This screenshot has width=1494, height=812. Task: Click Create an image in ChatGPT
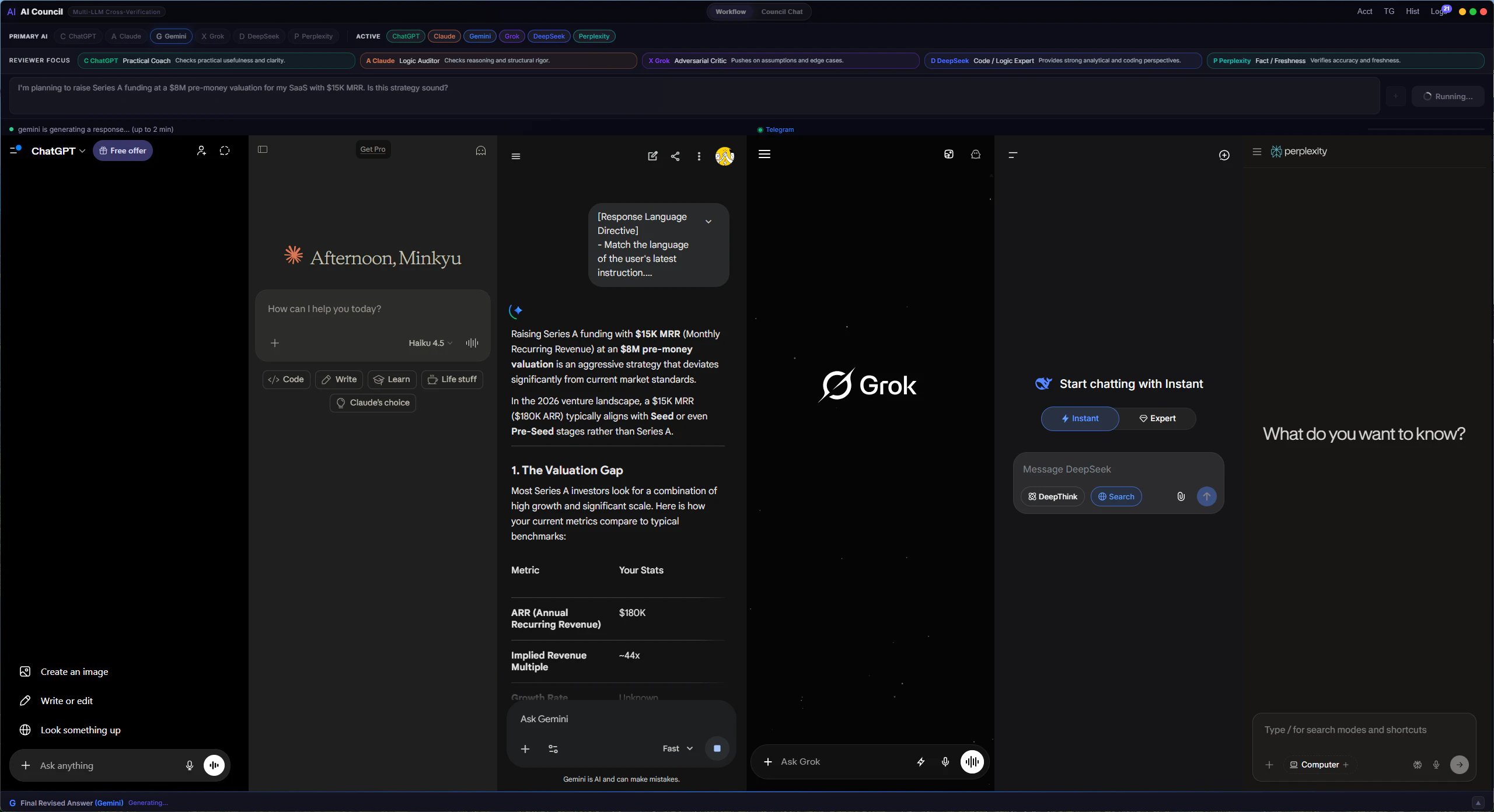pyautogui.click(x=74, y=671)
